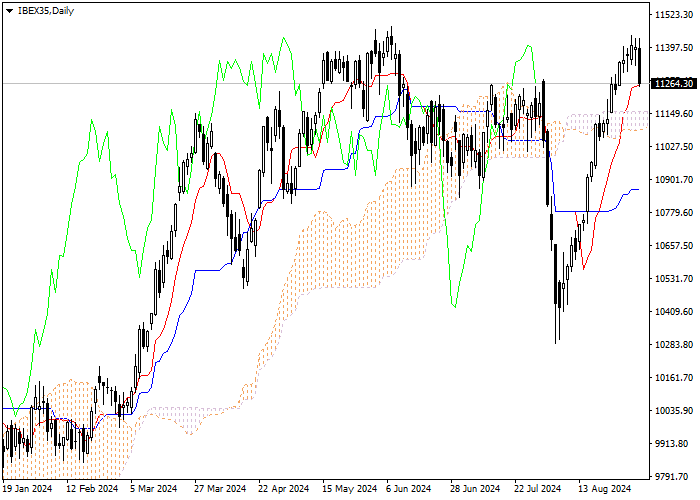Image resolution: width=700 pixels, height=500 pixels.
Task: Click the 10161.70 price level
Action: point(674,378)
